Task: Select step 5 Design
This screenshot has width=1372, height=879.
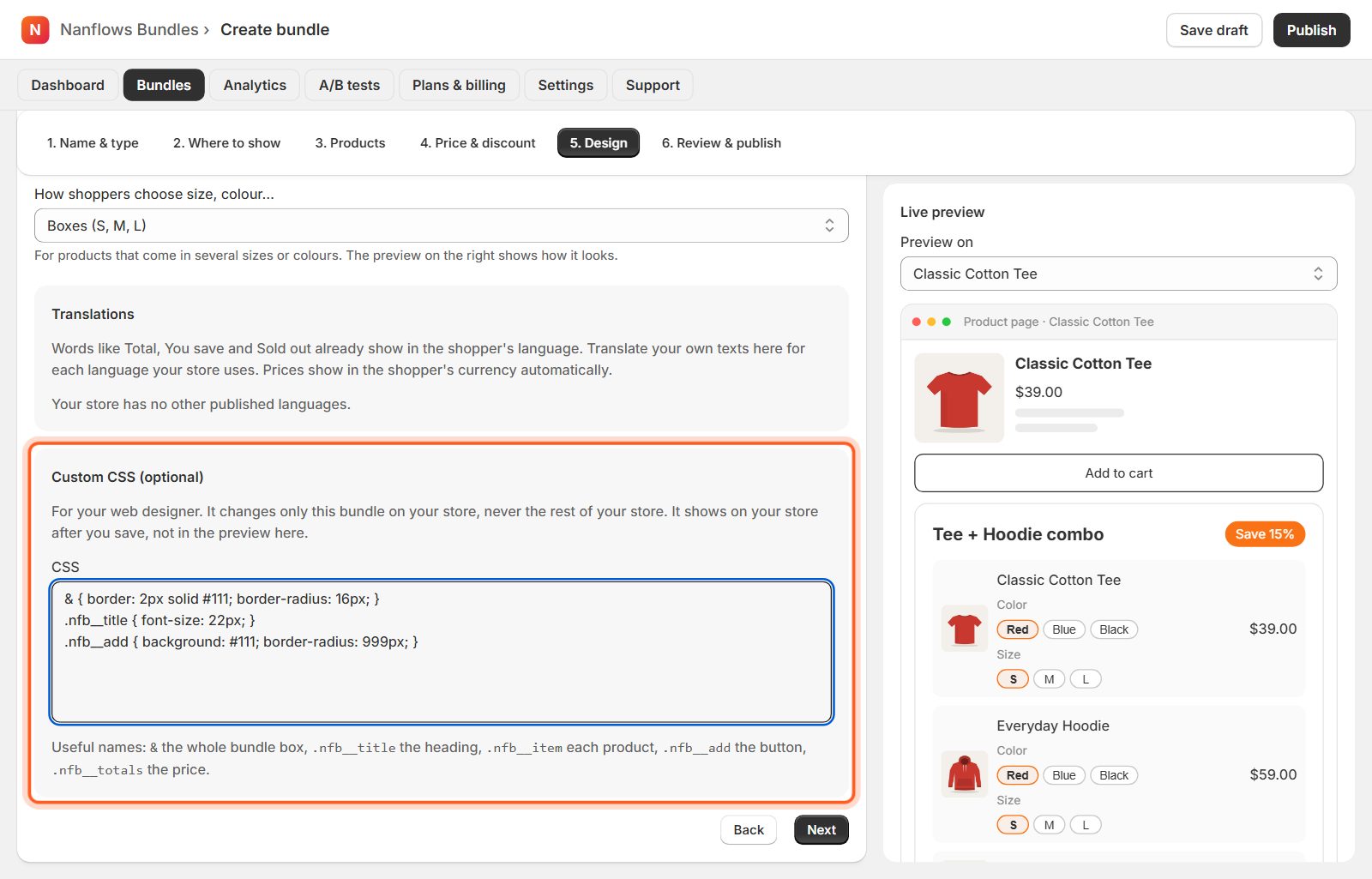Action: coord(599,143)
